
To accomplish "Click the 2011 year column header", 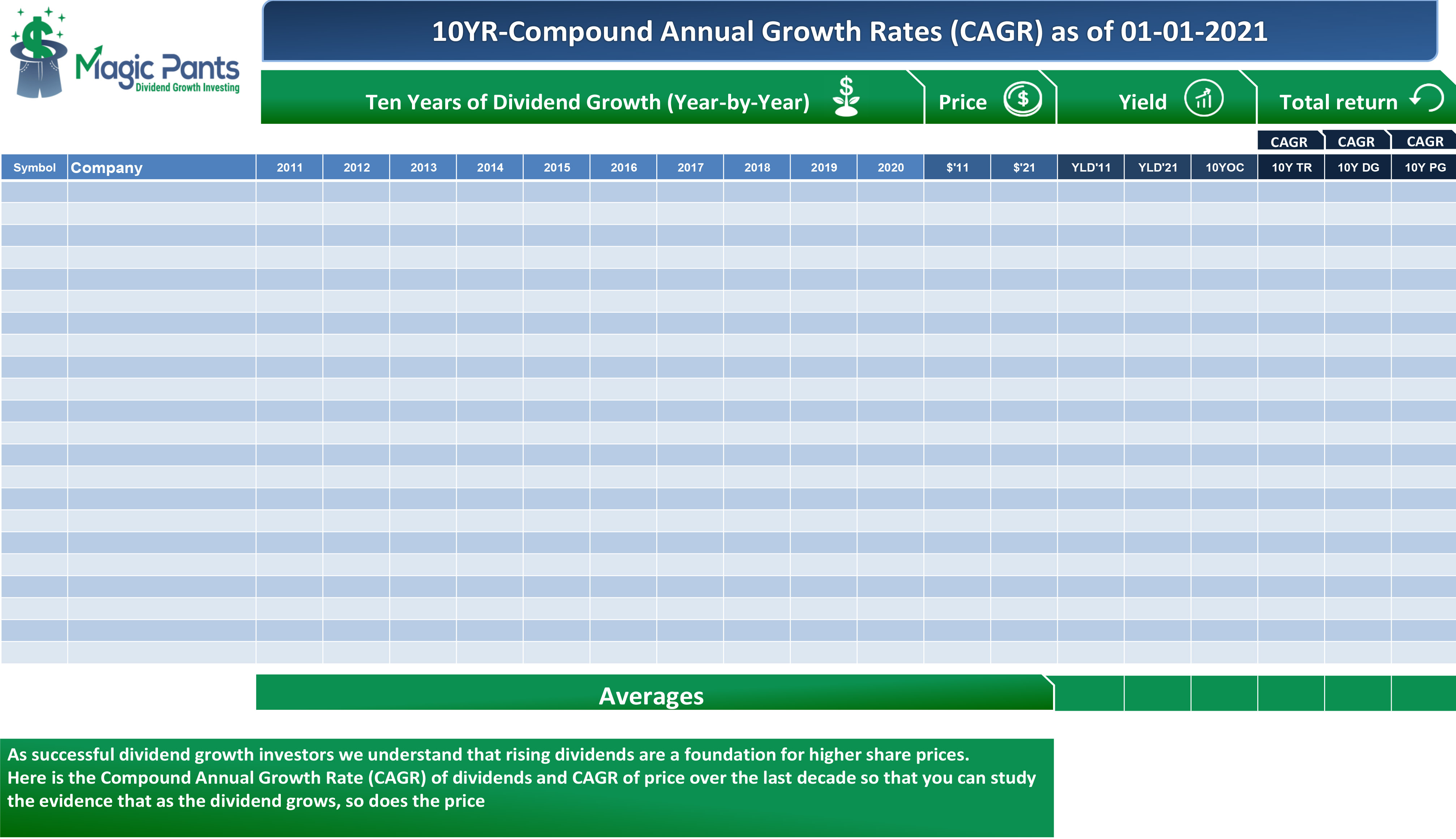I will (x=289, y=168).
